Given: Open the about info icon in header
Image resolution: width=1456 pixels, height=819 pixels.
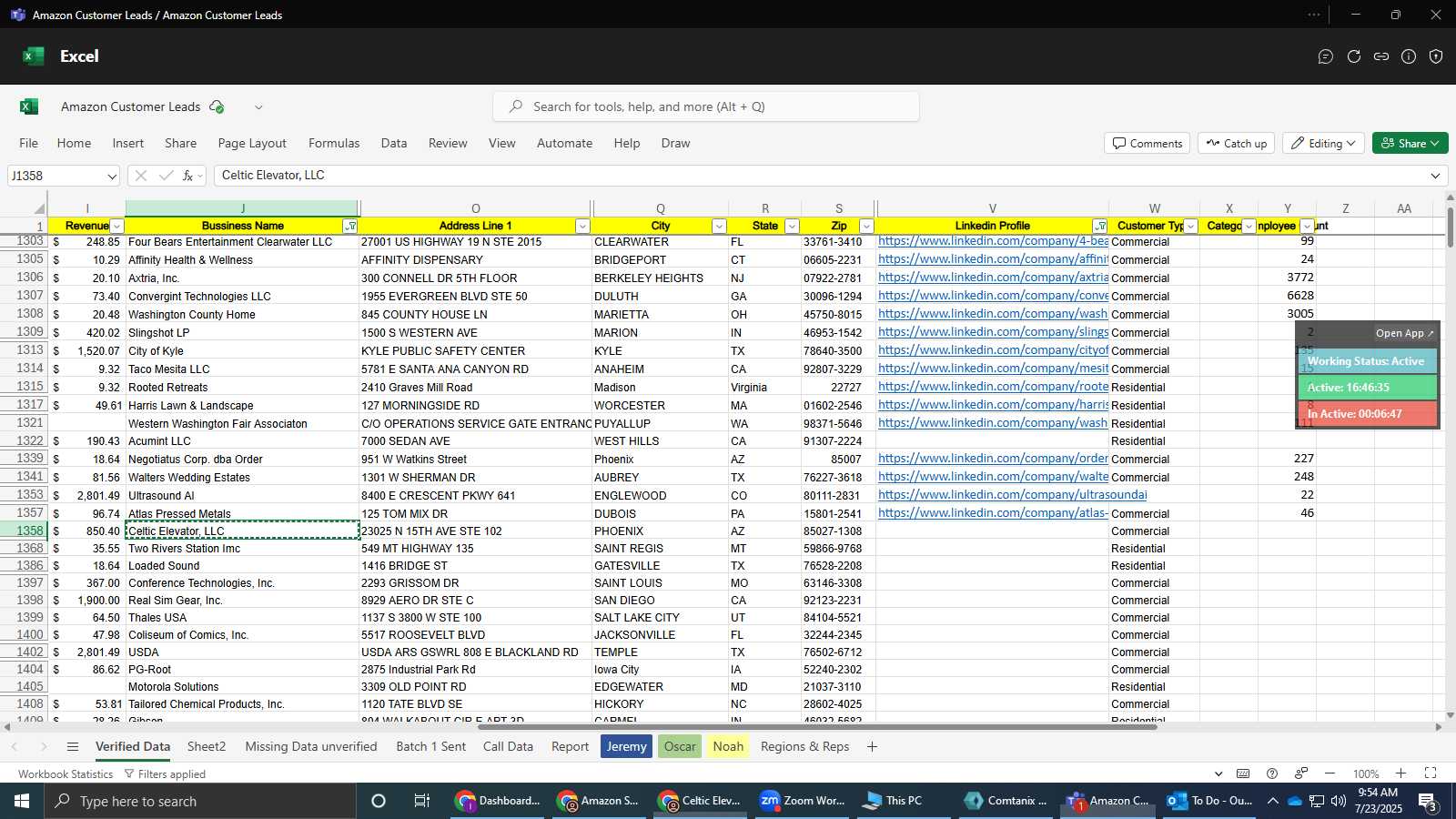Looking at the screenshot, I should [x=1409, y=56].
